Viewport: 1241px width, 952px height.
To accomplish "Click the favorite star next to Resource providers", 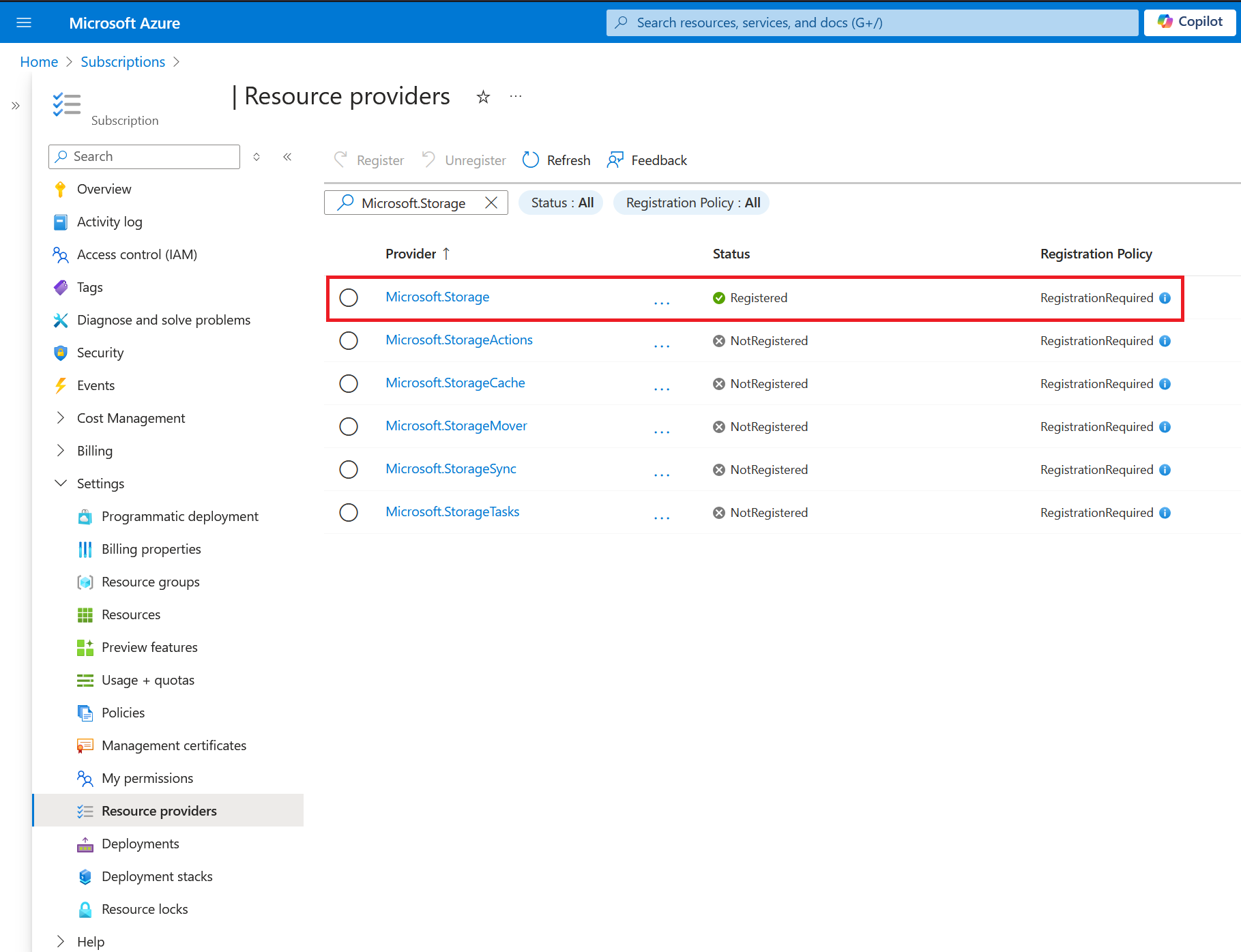I will (483, 97).
